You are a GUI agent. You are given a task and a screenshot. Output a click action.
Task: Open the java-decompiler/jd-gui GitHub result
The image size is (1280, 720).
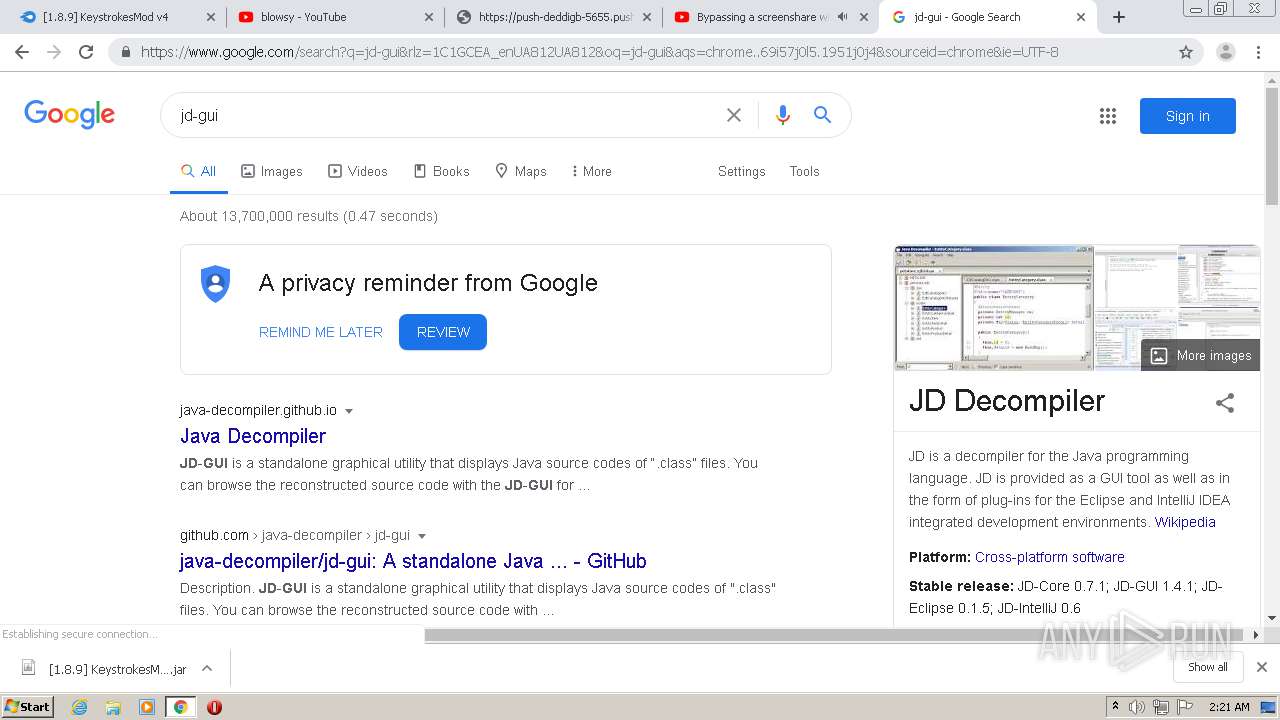(413, 561)
